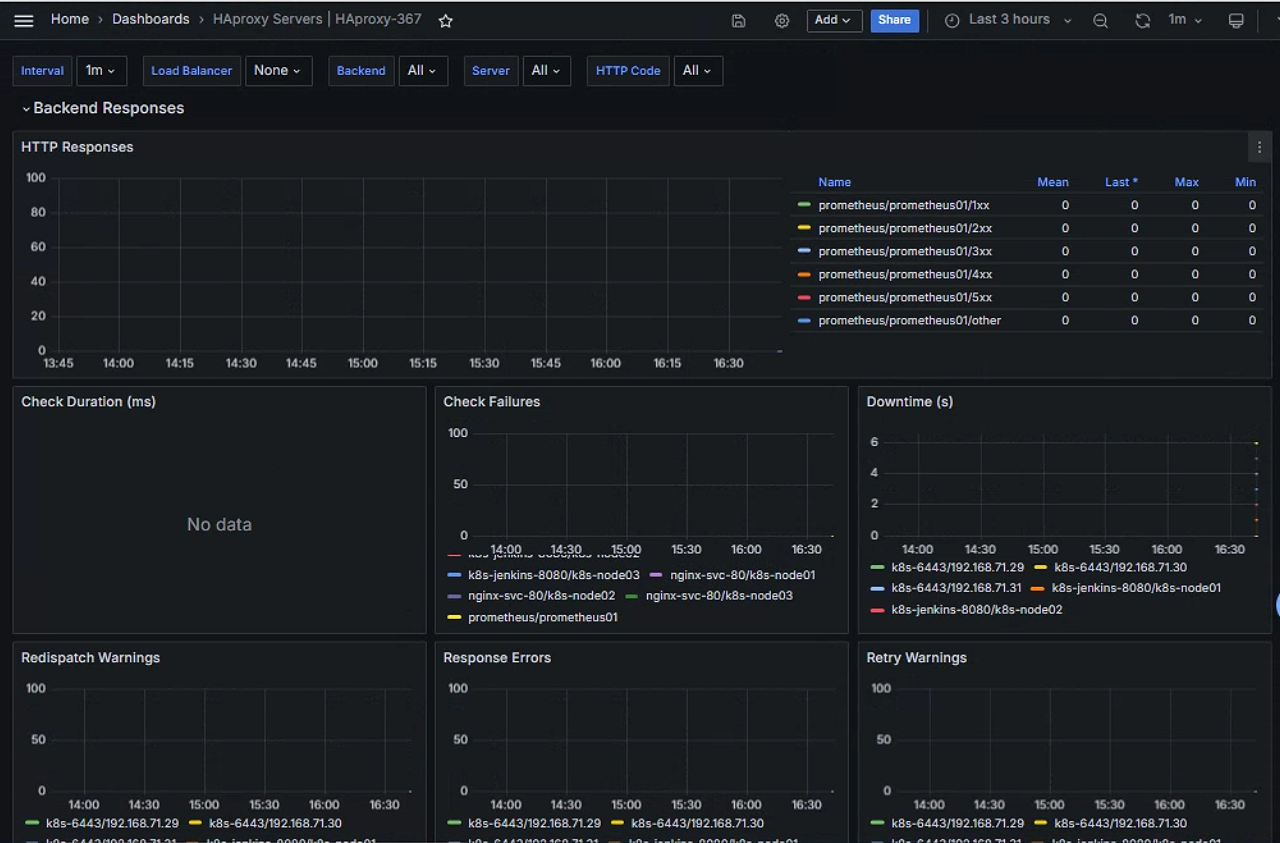Open the Last 3 hours time picker
1280x843 pixels.
coord(1008,20)
